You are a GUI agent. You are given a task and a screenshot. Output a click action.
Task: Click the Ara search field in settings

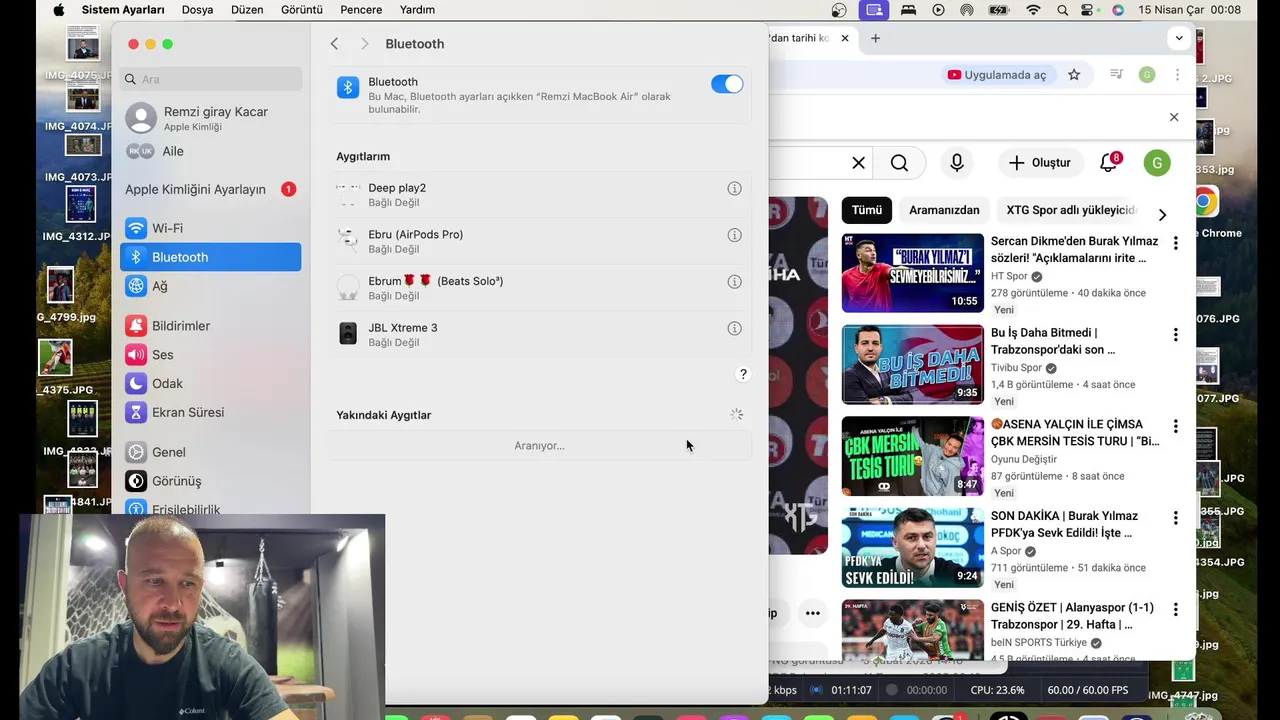click(x=211, y=79)
